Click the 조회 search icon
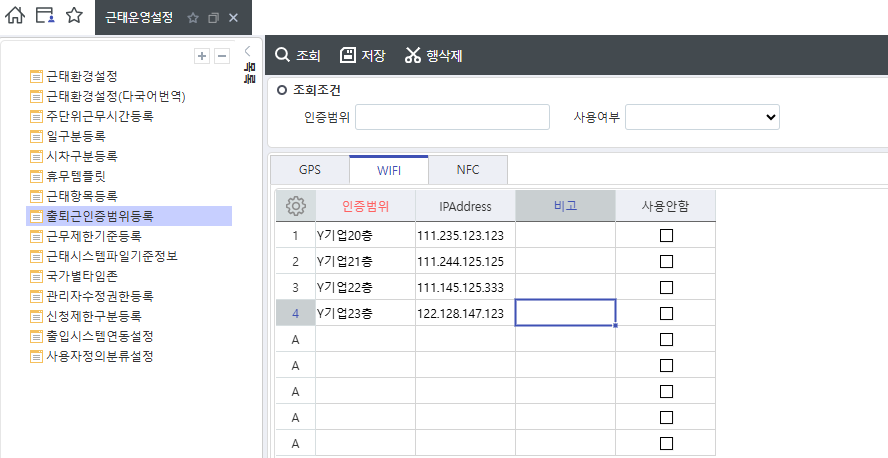The height and width of the screenshot is (458, 888). pos(283,55)
